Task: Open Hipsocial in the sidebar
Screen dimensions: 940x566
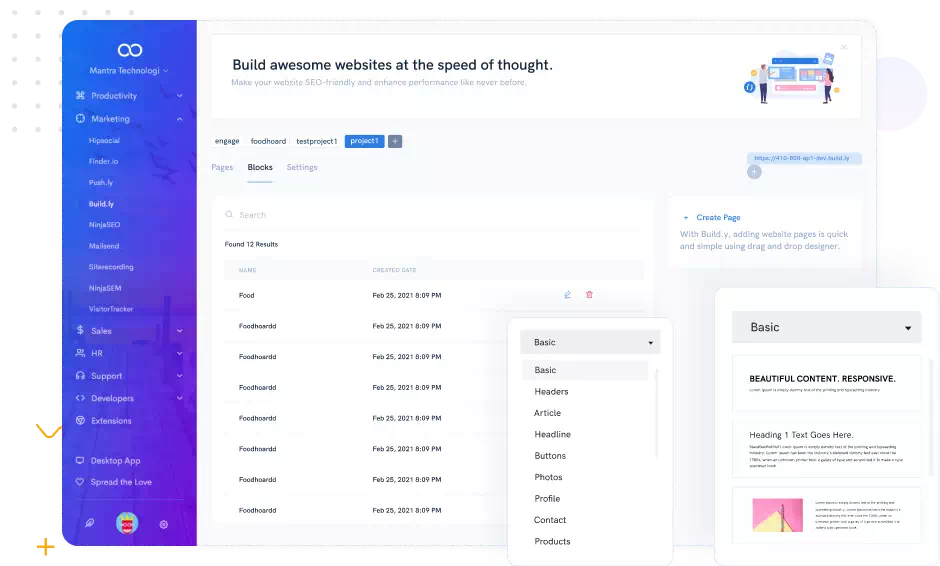Action: tap(104, 140)
